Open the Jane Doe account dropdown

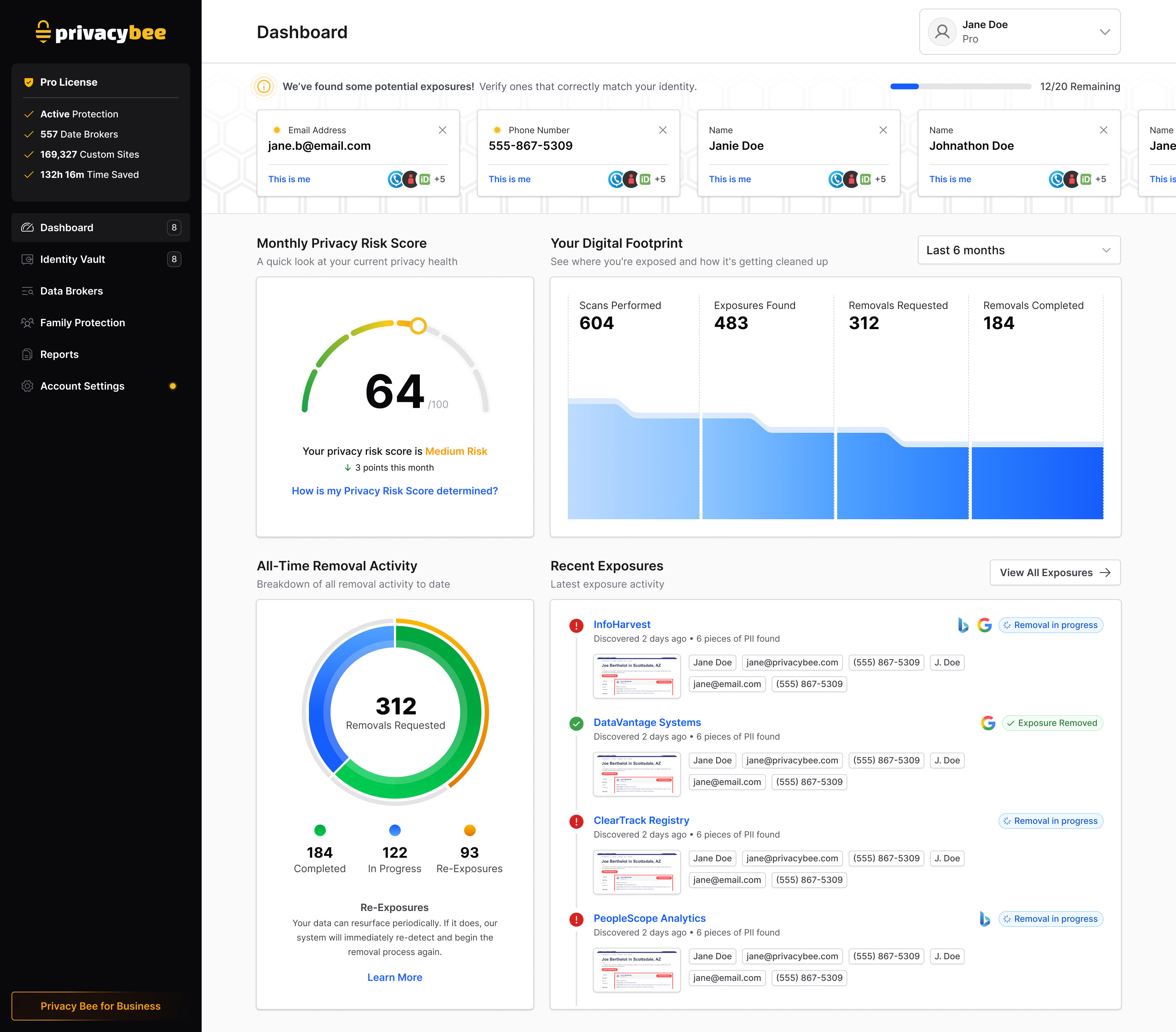click(1019, 32)
